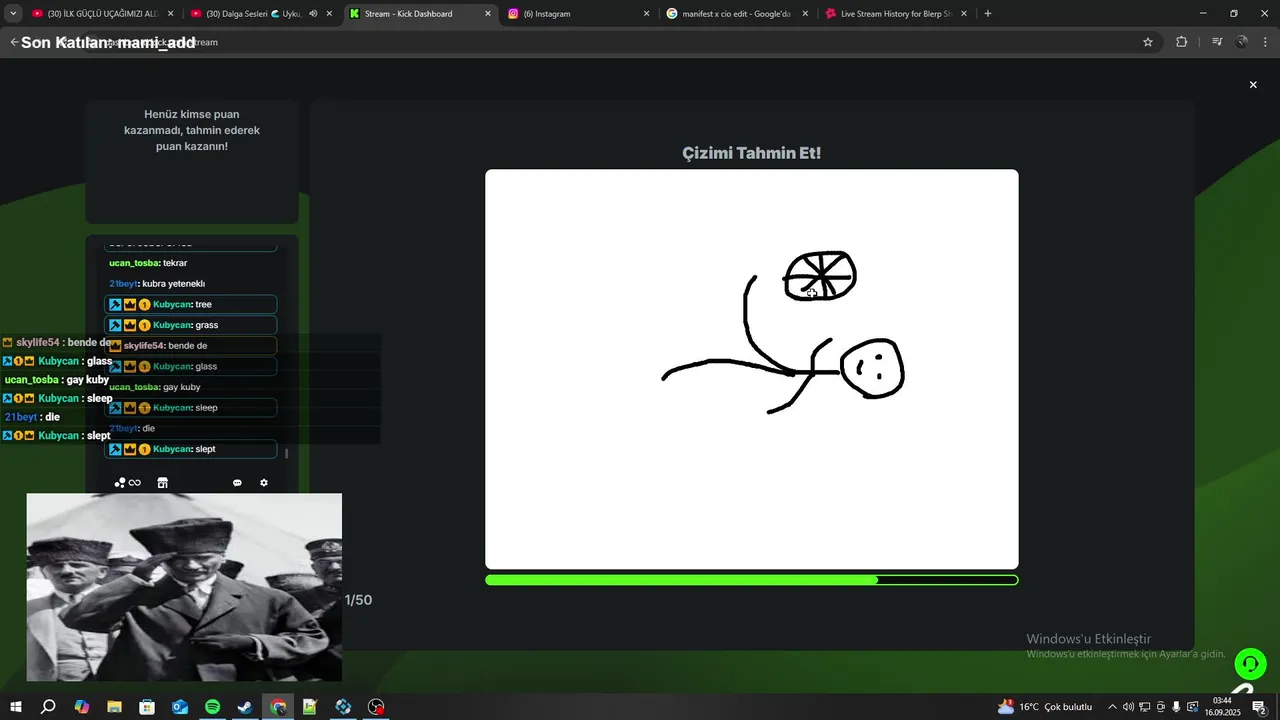
Task: Switch to Dalga Sesleri YouTube tab
Action: tap(261, 14)
